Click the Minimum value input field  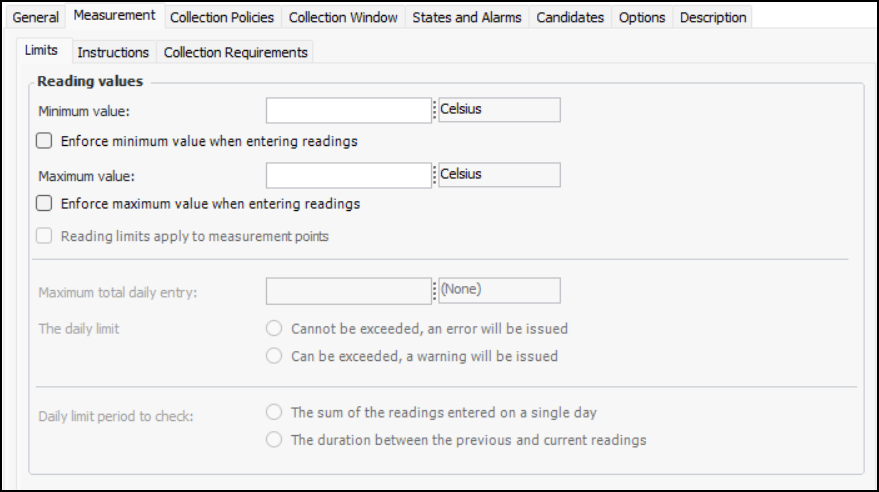tap(348, 110)
